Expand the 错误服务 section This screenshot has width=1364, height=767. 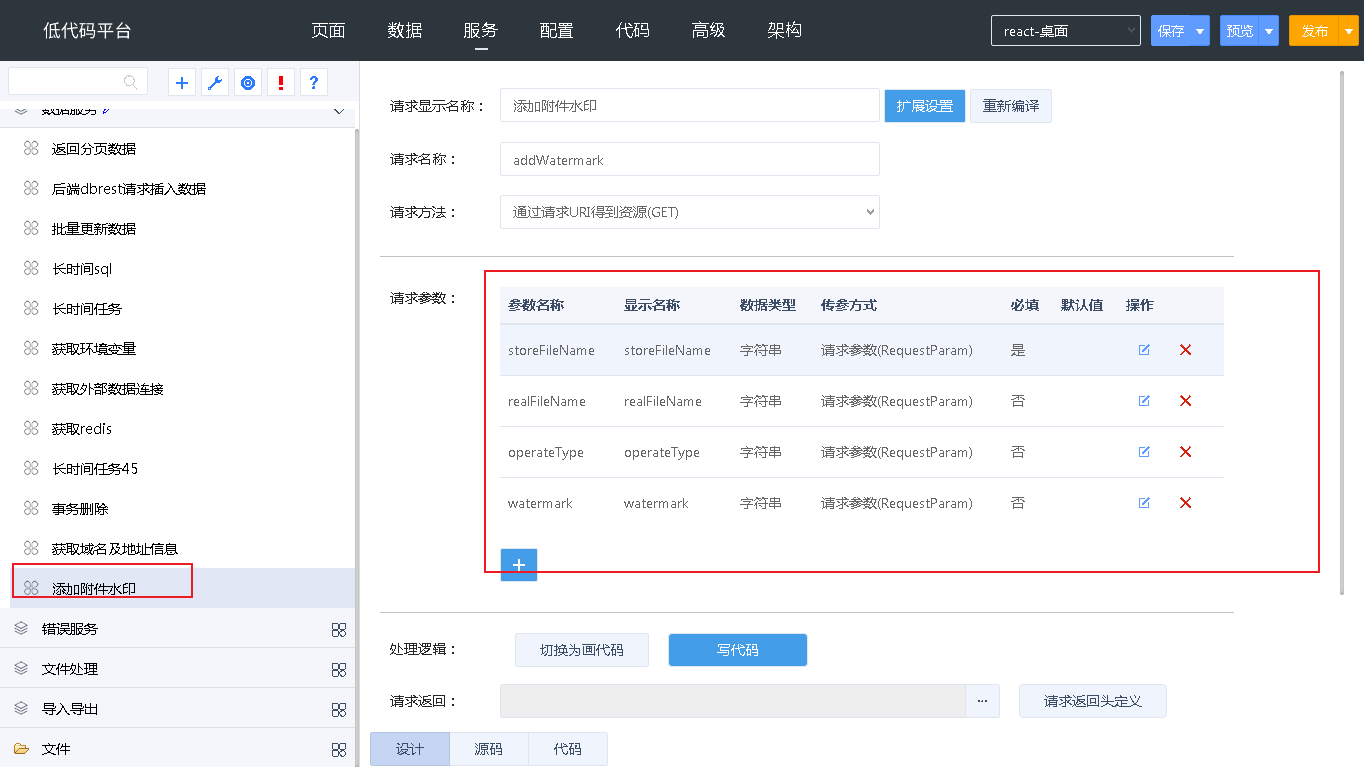point(177,629)
